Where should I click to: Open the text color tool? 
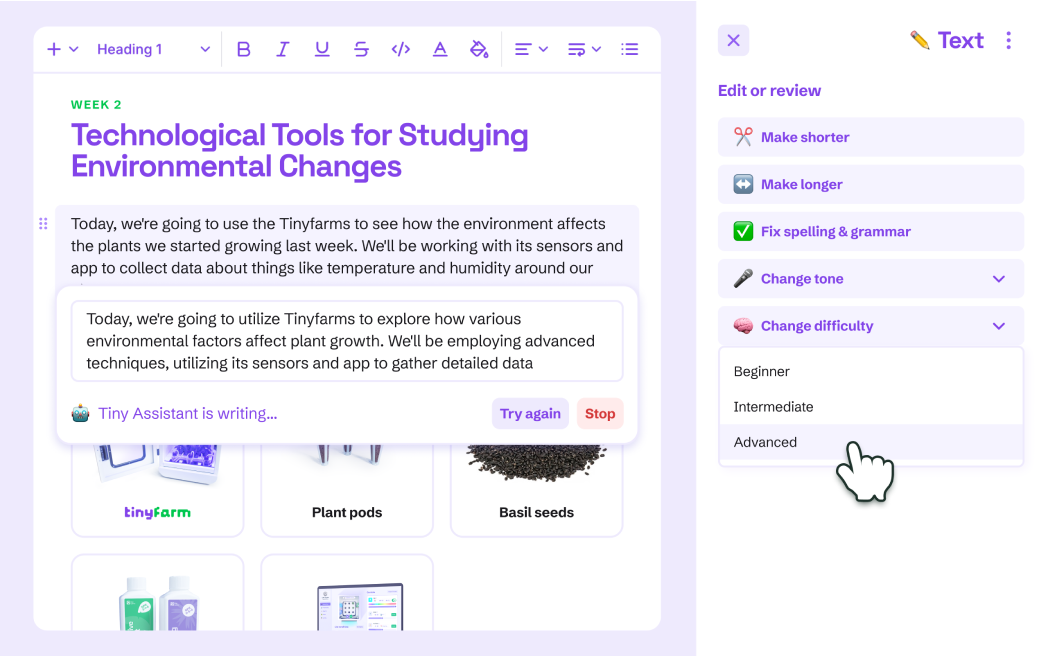pyautogui.click(x=440, y=48)
